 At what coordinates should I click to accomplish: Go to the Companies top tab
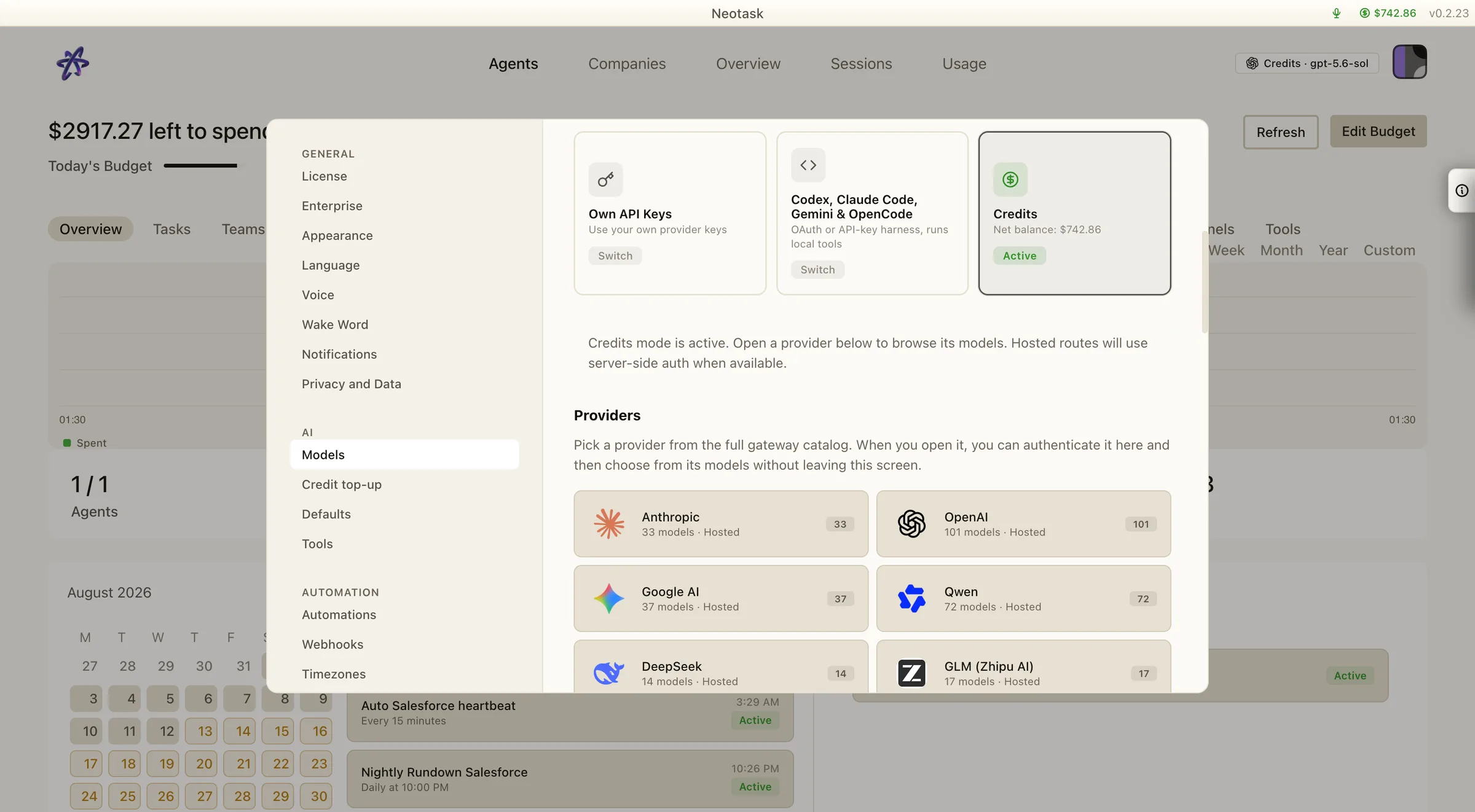627,63
